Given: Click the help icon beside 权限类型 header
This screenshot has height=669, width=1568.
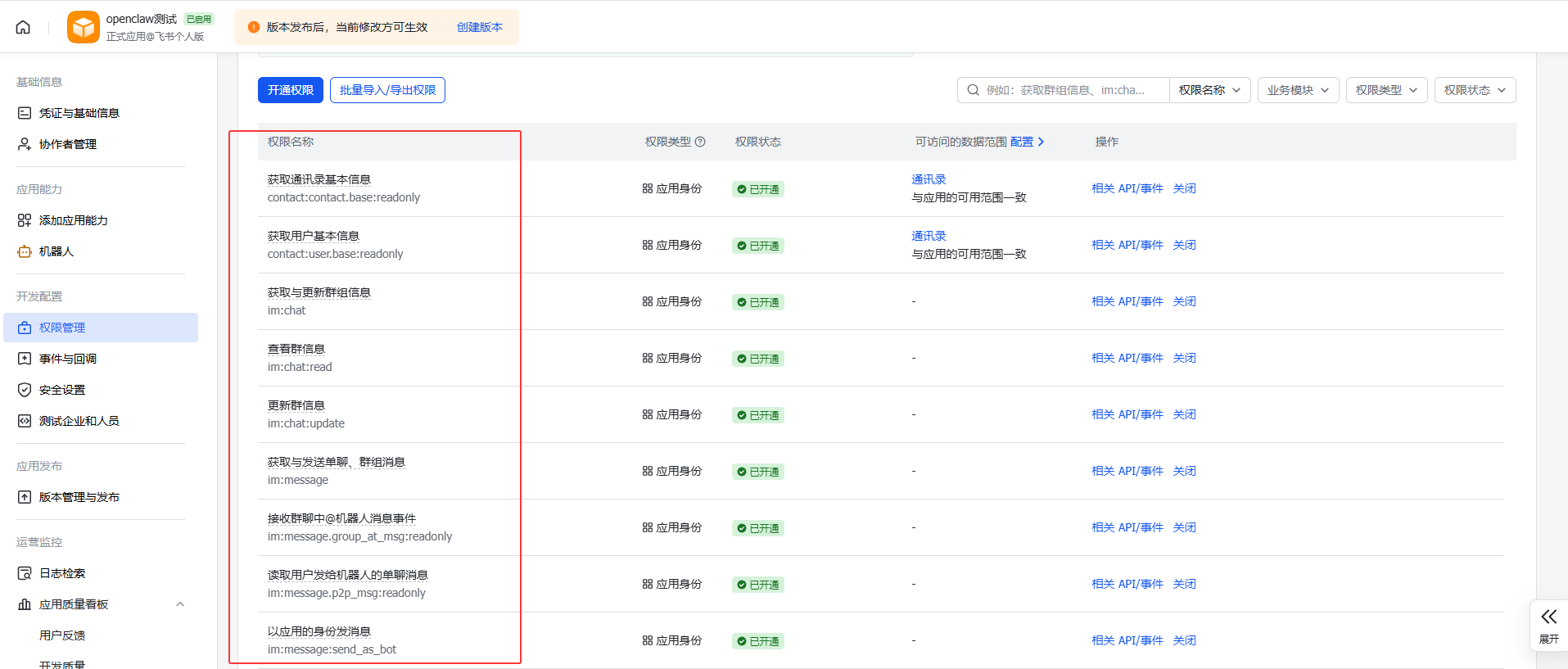Looking at the screenshot, I should click(700, 142).
